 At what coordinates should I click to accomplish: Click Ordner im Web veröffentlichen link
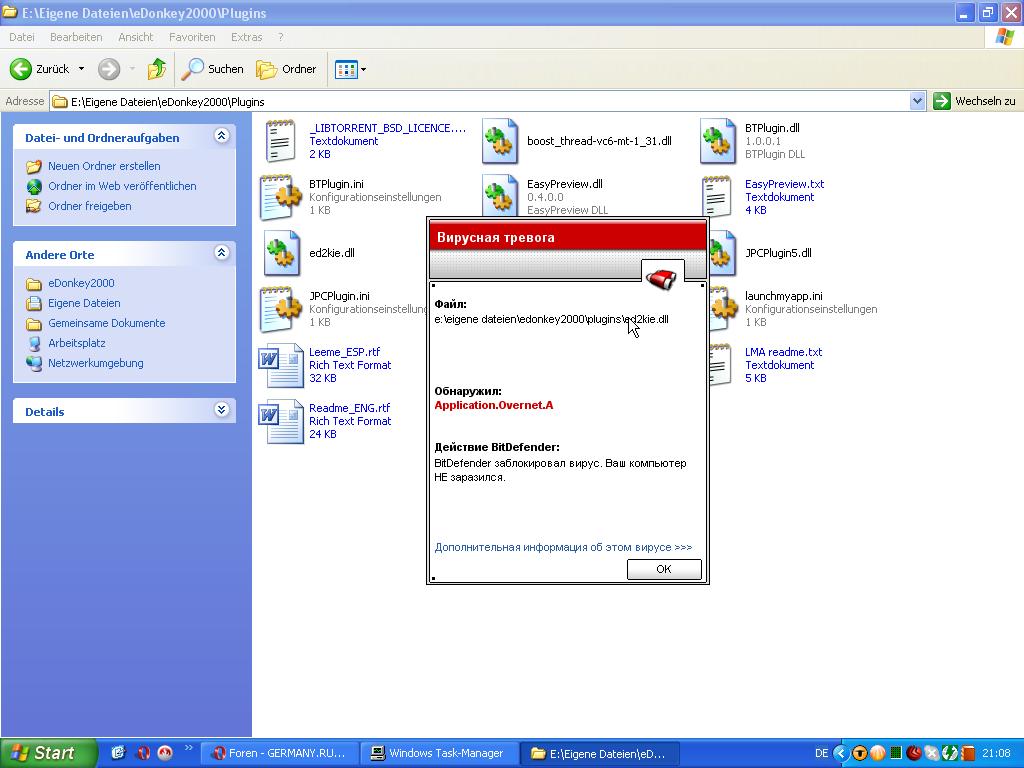[122, 186]
